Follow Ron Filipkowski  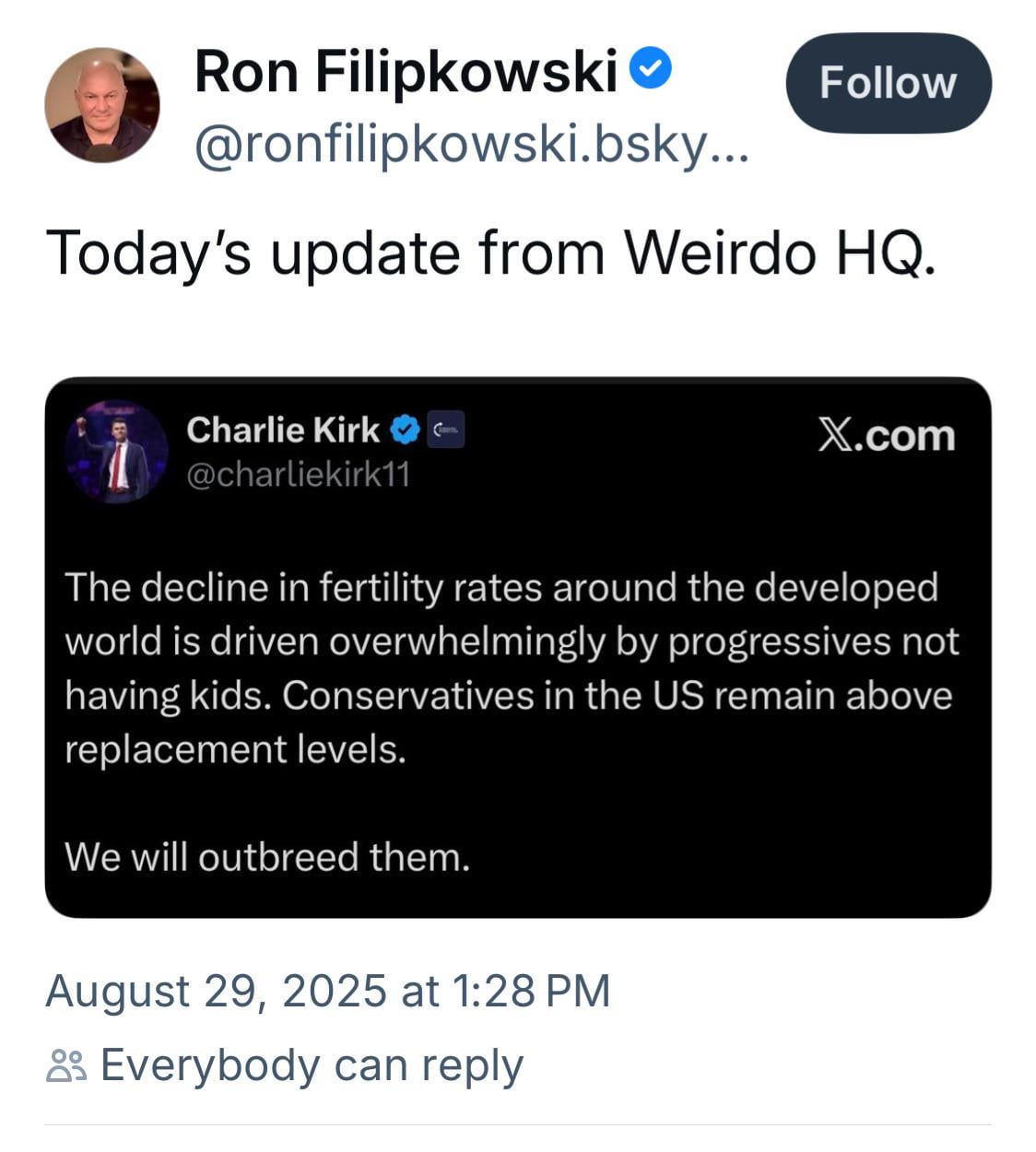click(889, 83)
